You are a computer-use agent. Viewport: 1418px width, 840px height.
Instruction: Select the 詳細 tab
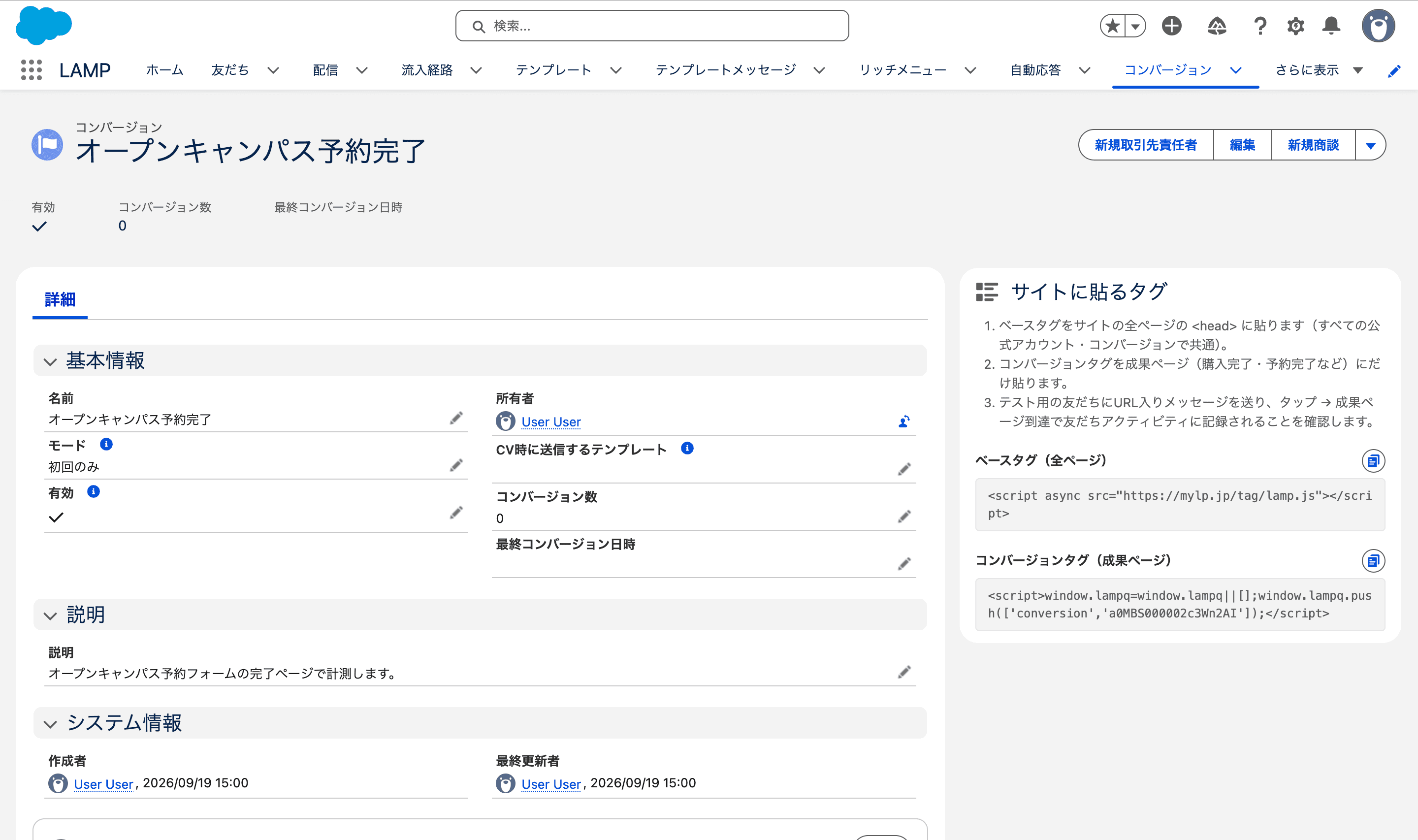[x=60, y=299]
